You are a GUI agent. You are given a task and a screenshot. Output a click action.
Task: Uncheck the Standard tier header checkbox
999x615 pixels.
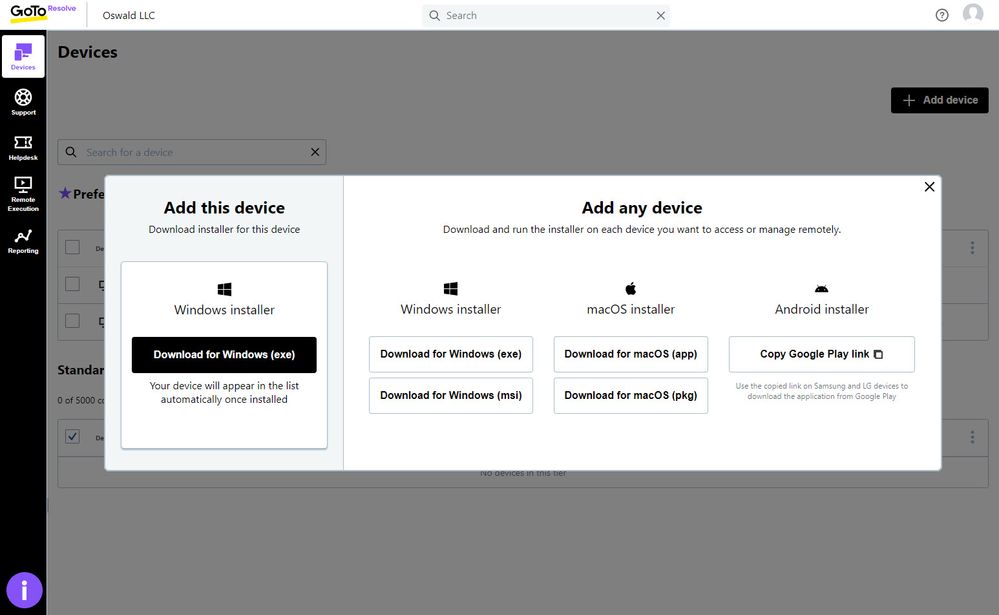point(73,437)
